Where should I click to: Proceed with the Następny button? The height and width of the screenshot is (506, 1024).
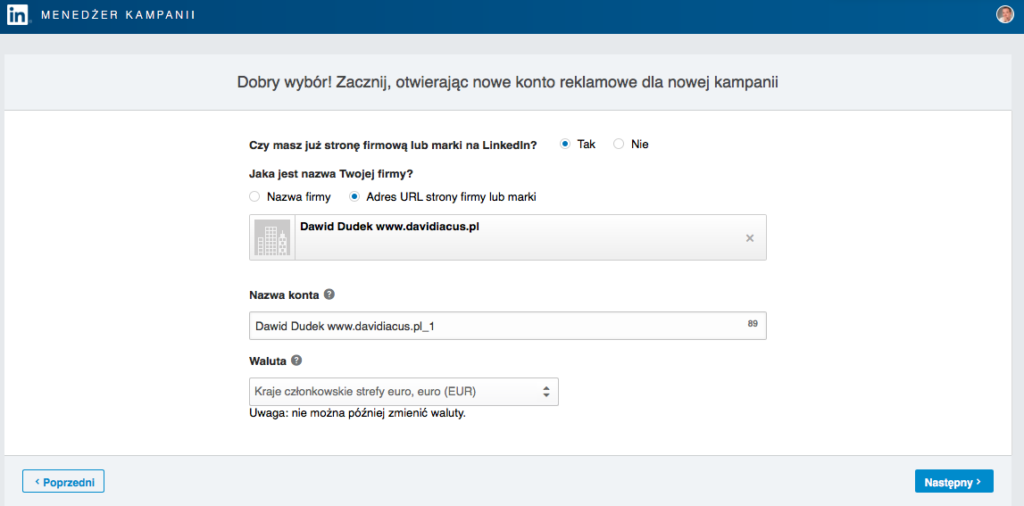pos(953,481)
